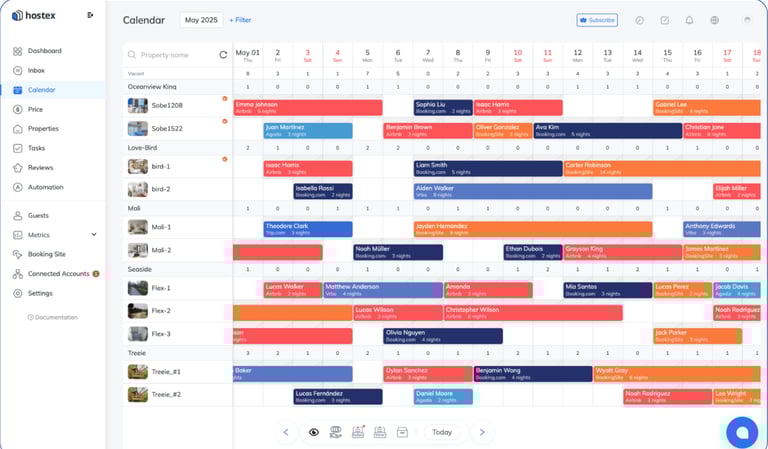This screenshot has height=449, width=768.
Task: Click the edit note icon in header
Action: pos(665,20)
